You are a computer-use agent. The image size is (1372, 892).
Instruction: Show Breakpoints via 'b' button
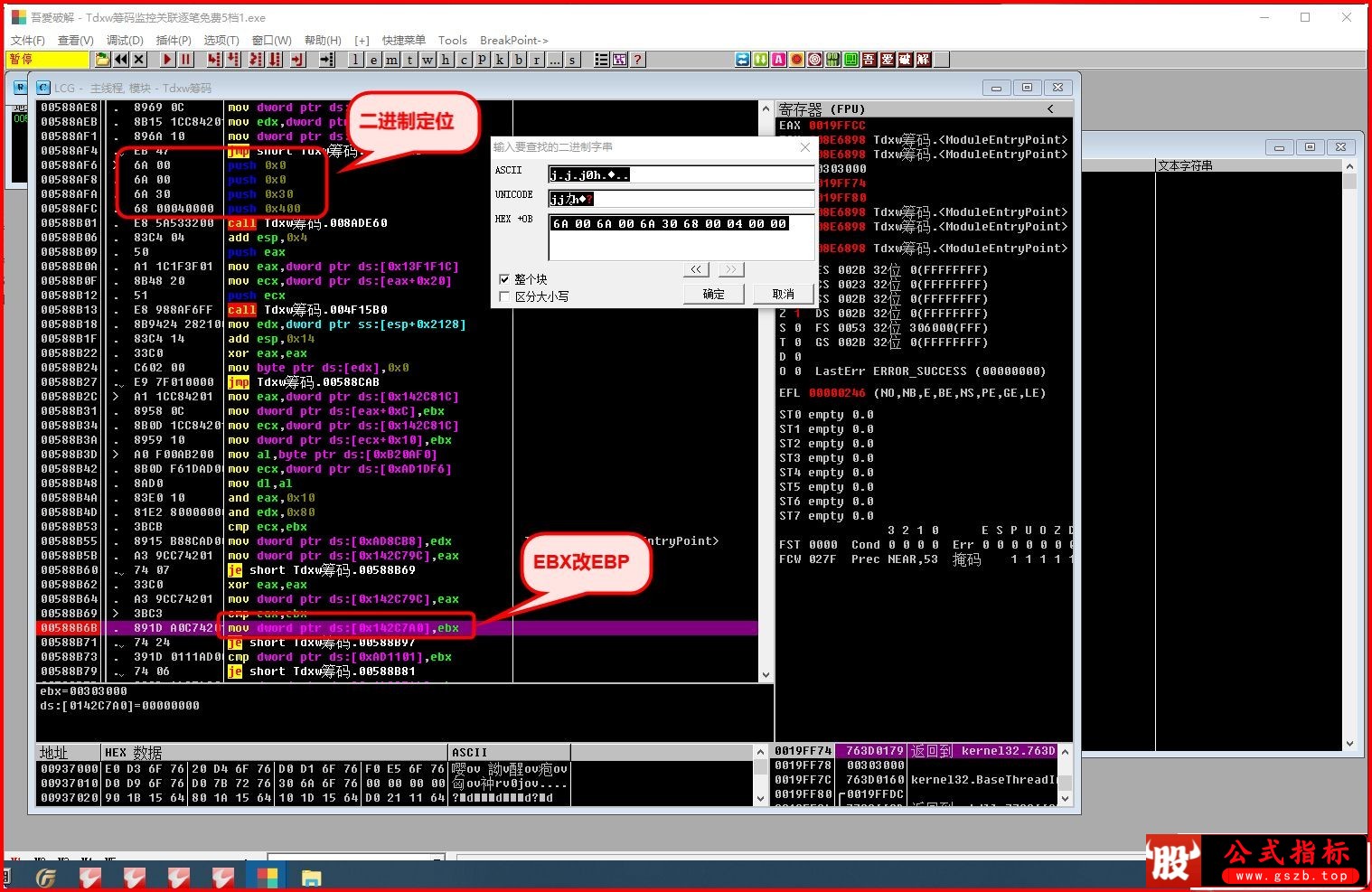pyautogui.click(x=518, y=60)
